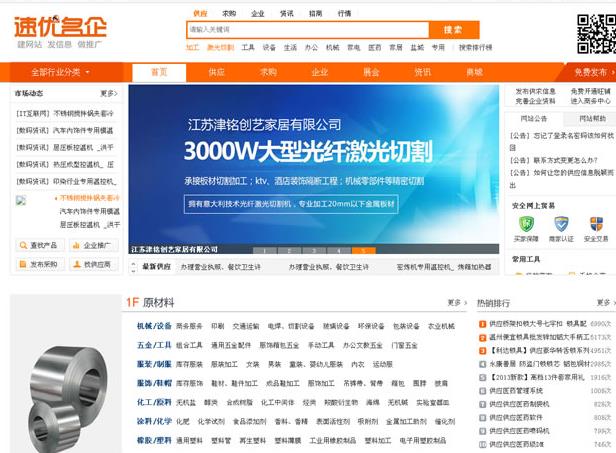616x453 pixels.
Task: Select the 招商 search type tab
Action: tap(315, 13)
